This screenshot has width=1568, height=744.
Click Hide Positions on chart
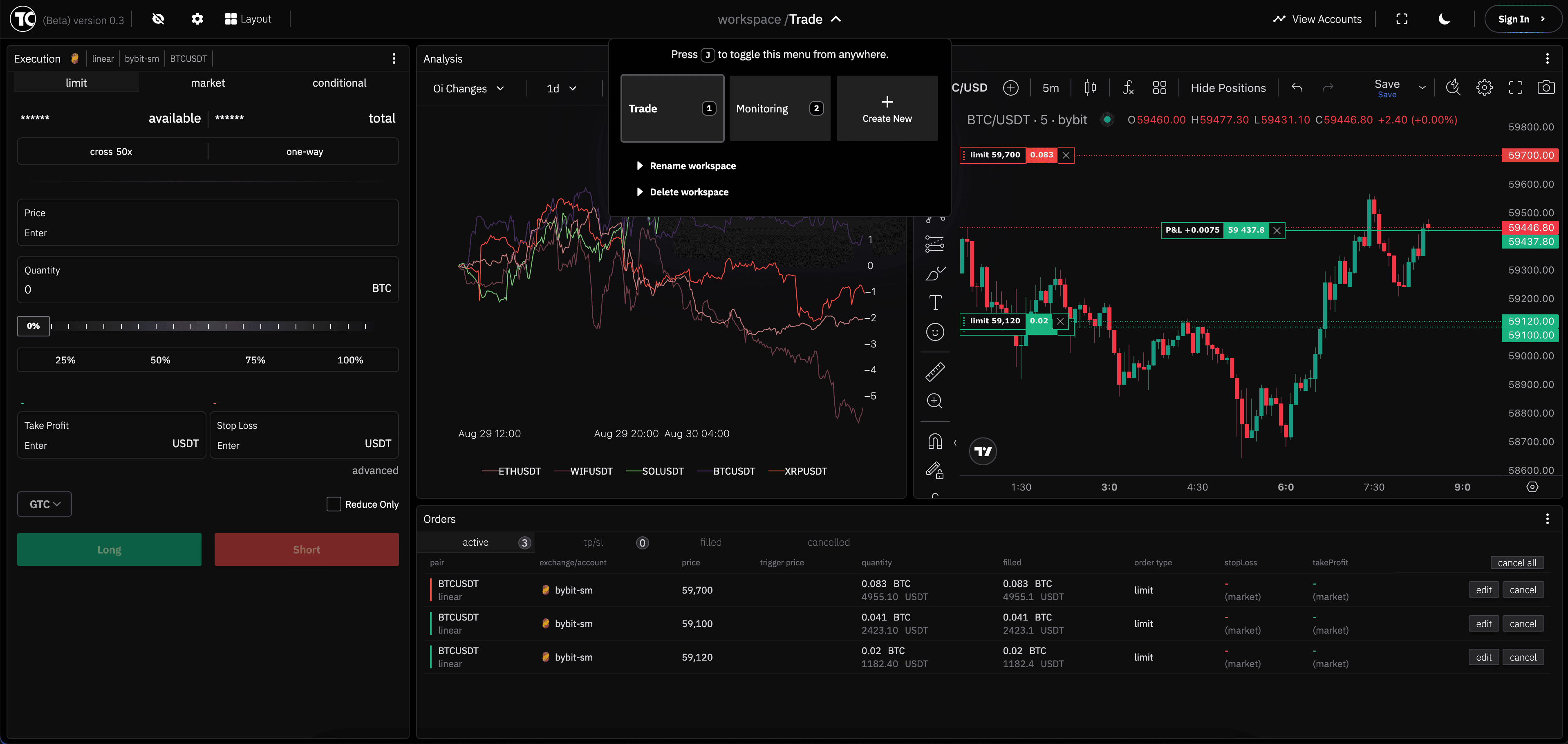pyautogui.click(x=1228, y=87)
